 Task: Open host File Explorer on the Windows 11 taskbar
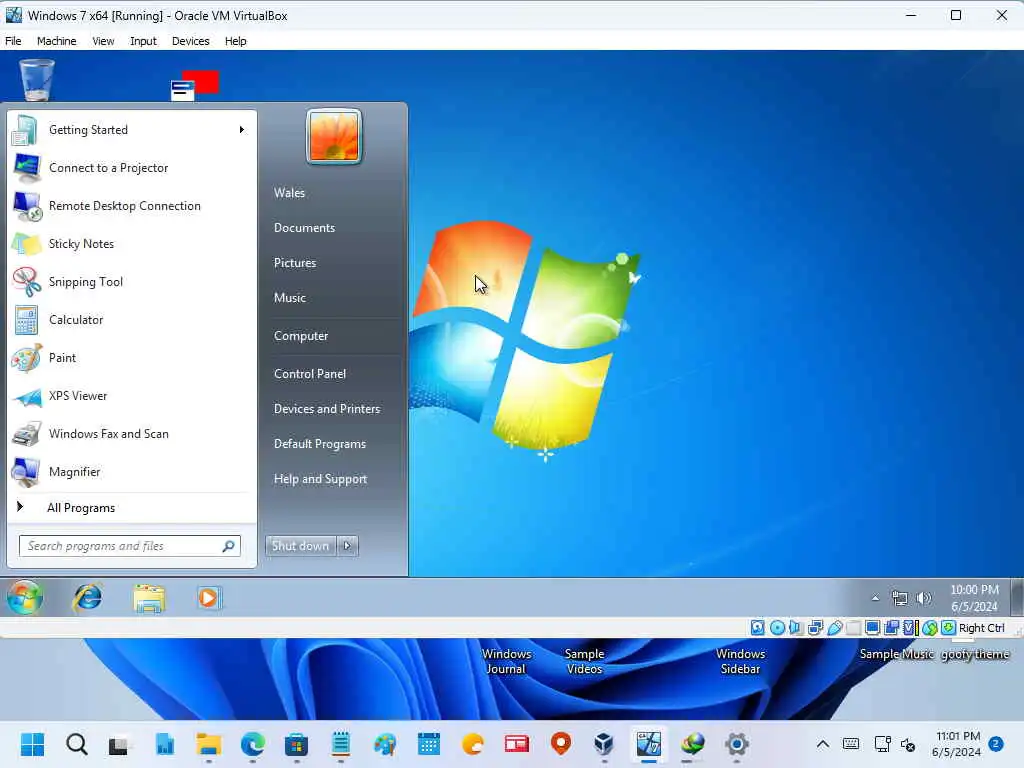tap(209, 744)
